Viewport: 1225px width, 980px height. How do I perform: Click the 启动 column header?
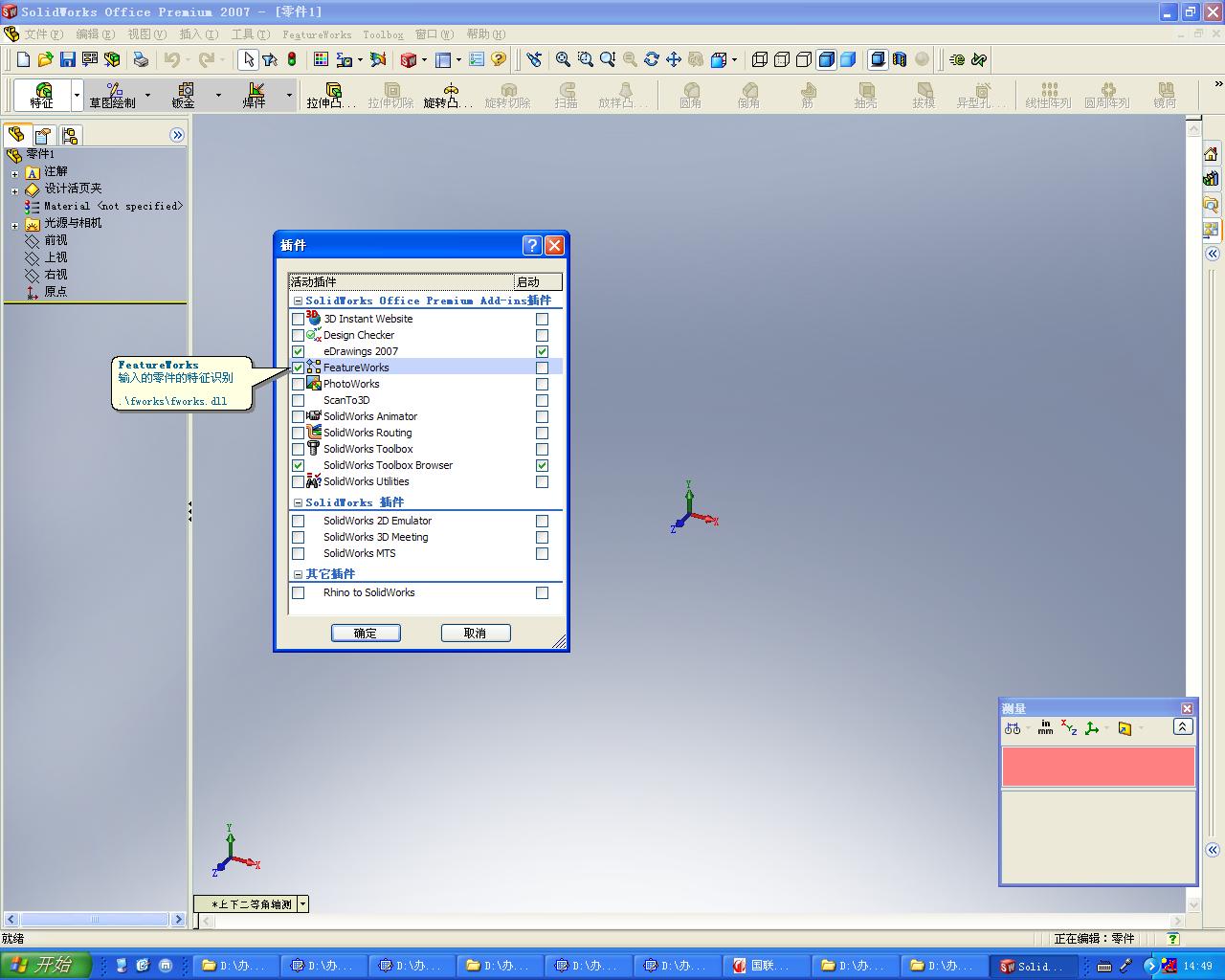538,282
